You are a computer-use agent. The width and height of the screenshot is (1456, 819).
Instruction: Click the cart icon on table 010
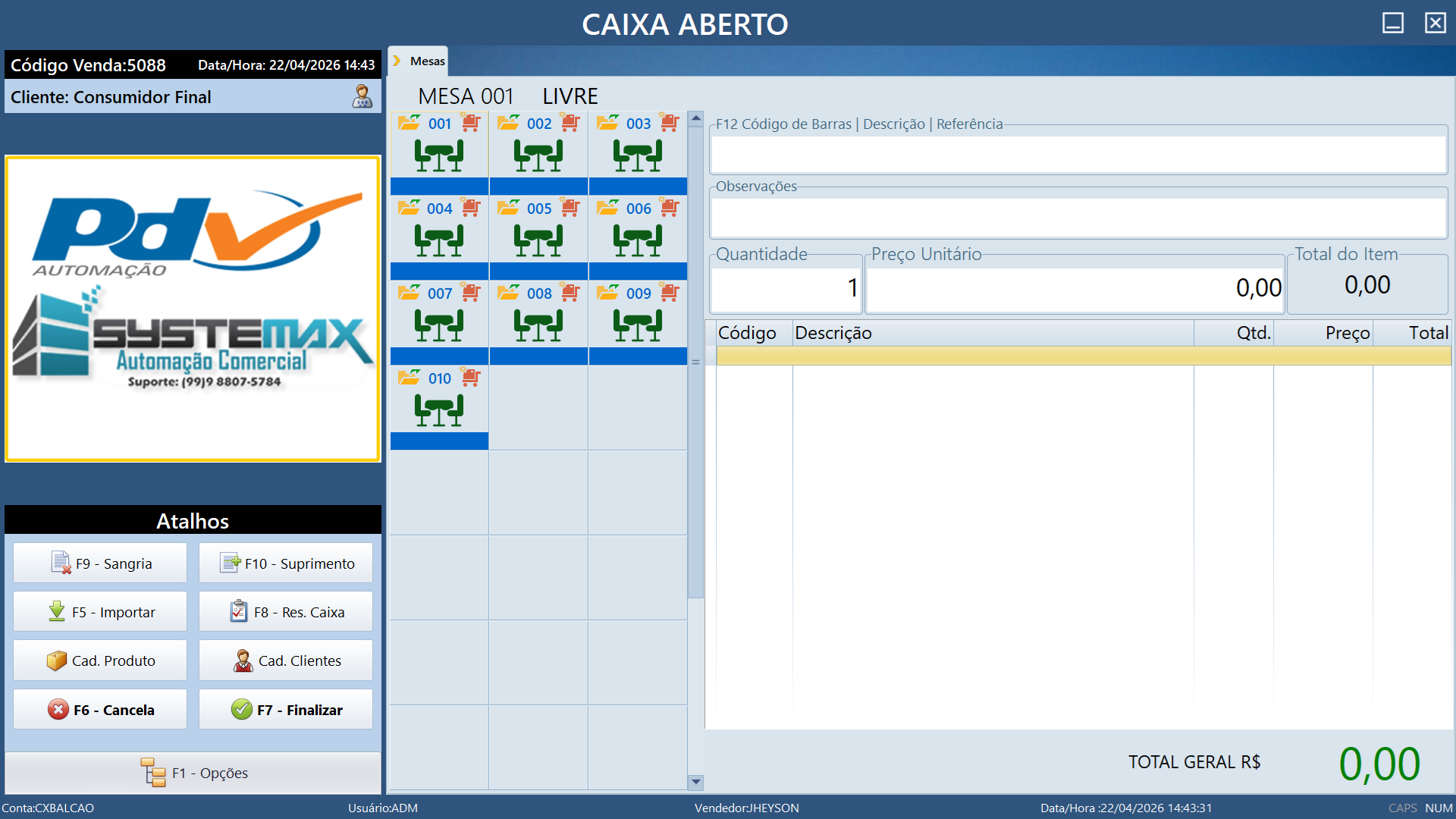click(471, 377)
